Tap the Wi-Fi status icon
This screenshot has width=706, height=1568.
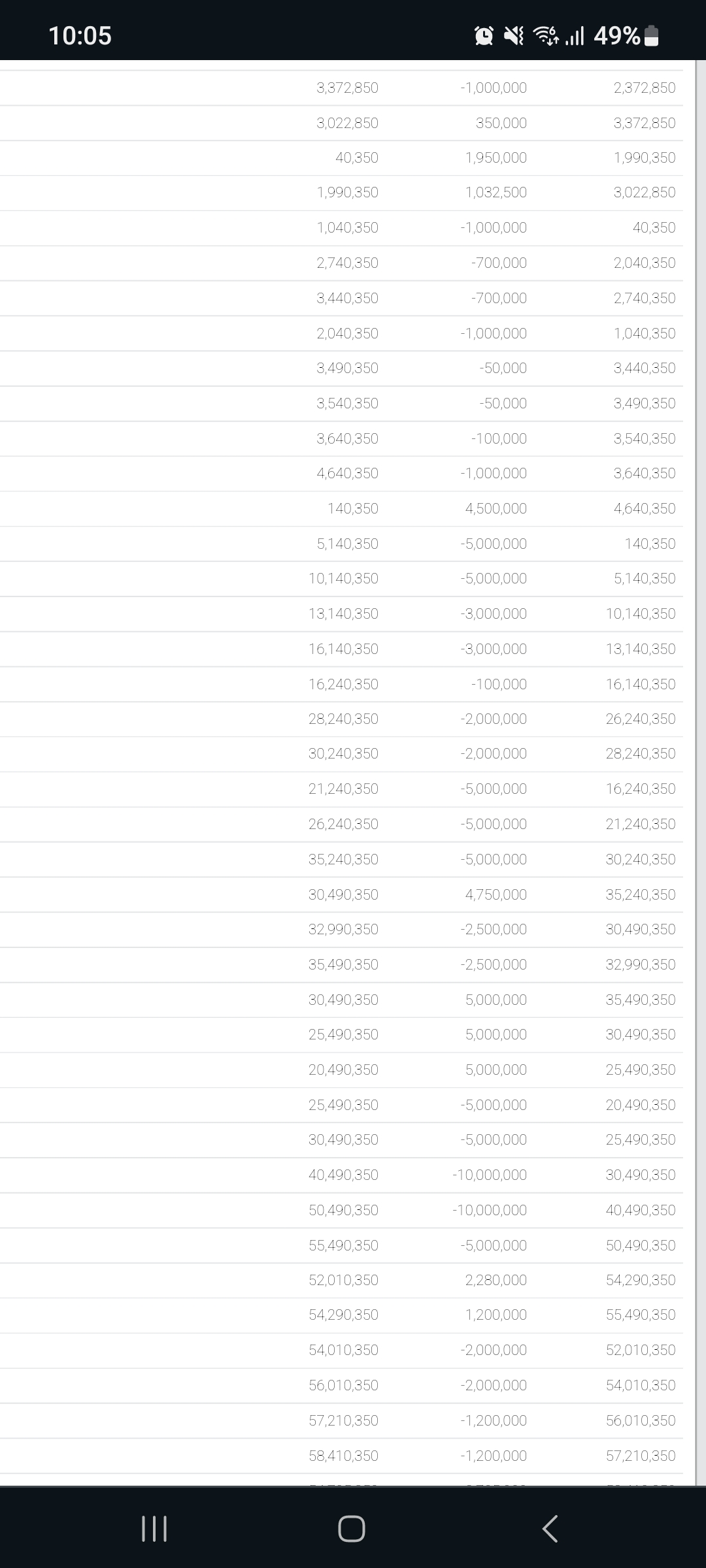(546, 35)
